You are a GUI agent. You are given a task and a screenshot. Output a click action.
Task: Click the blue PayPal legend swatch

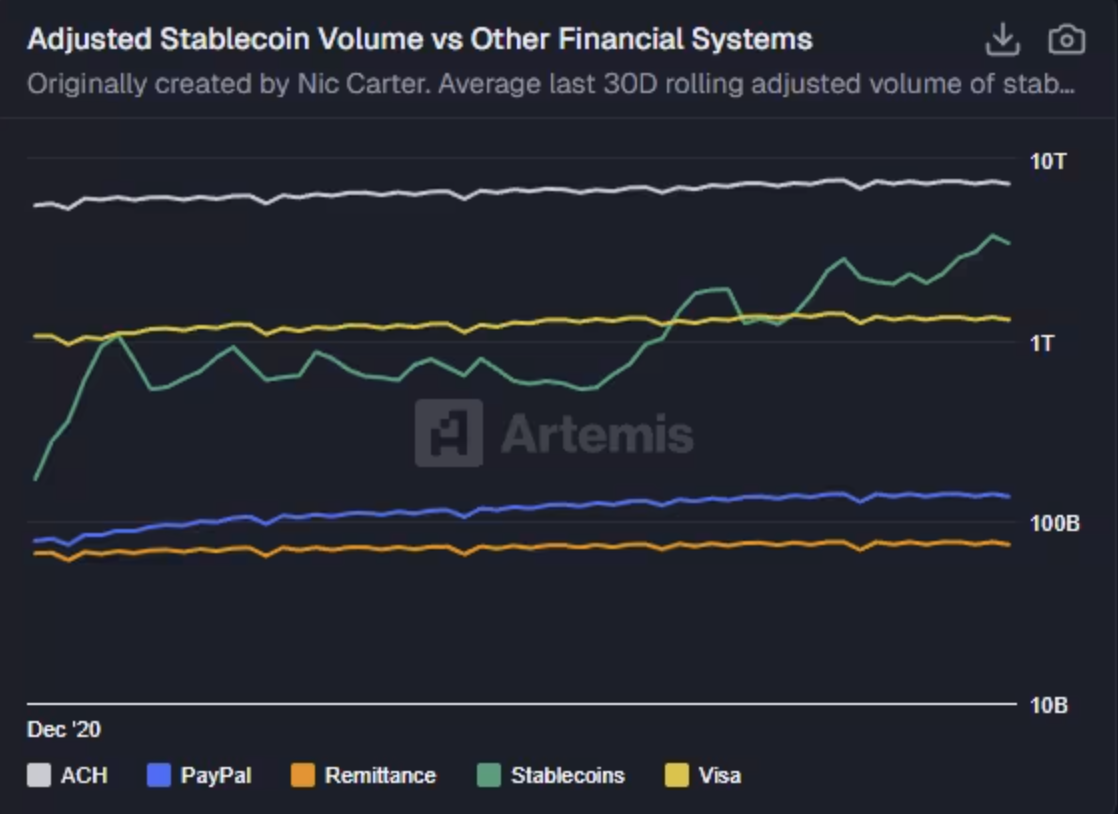[159, 775]
